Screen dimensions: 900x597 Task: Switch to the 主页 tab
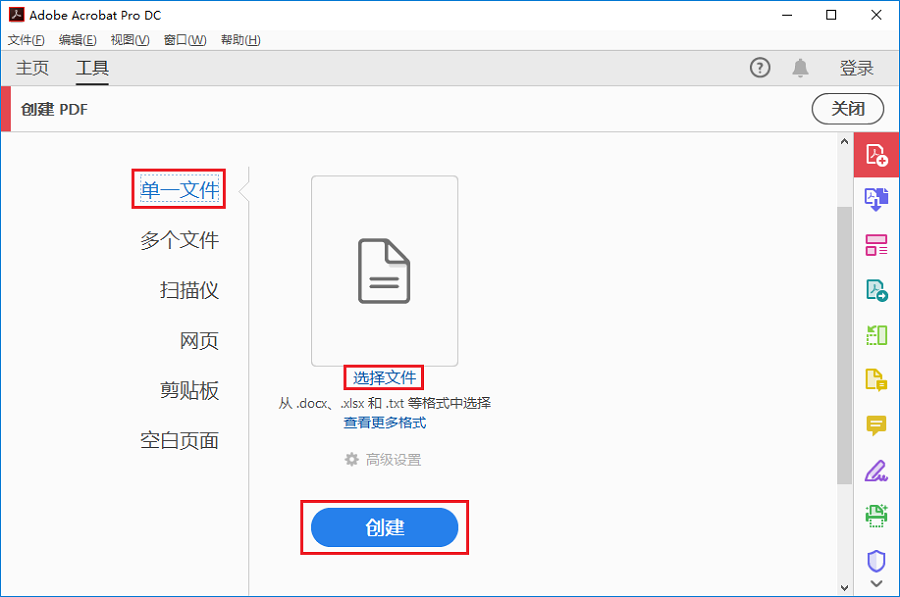[33, 68]
